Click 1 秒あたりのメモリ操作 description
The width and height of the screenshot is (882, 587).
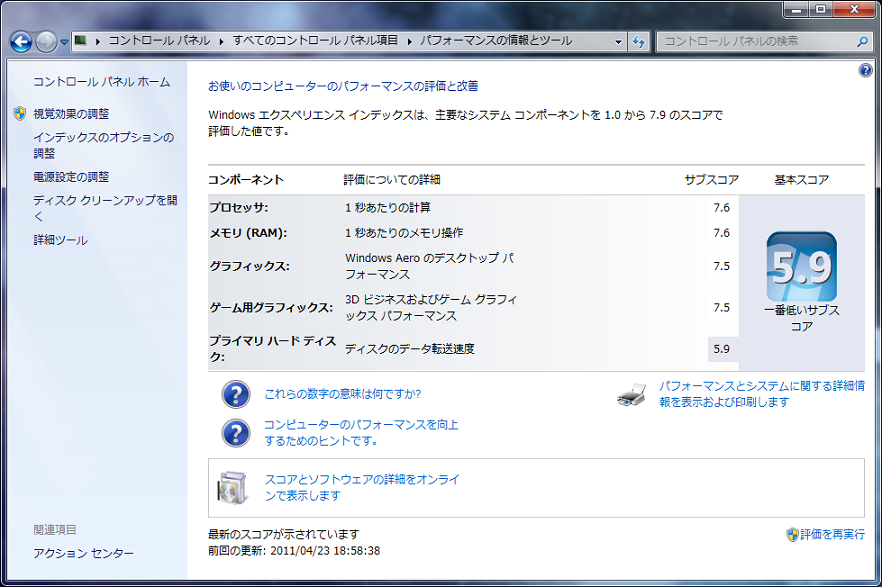404,233
